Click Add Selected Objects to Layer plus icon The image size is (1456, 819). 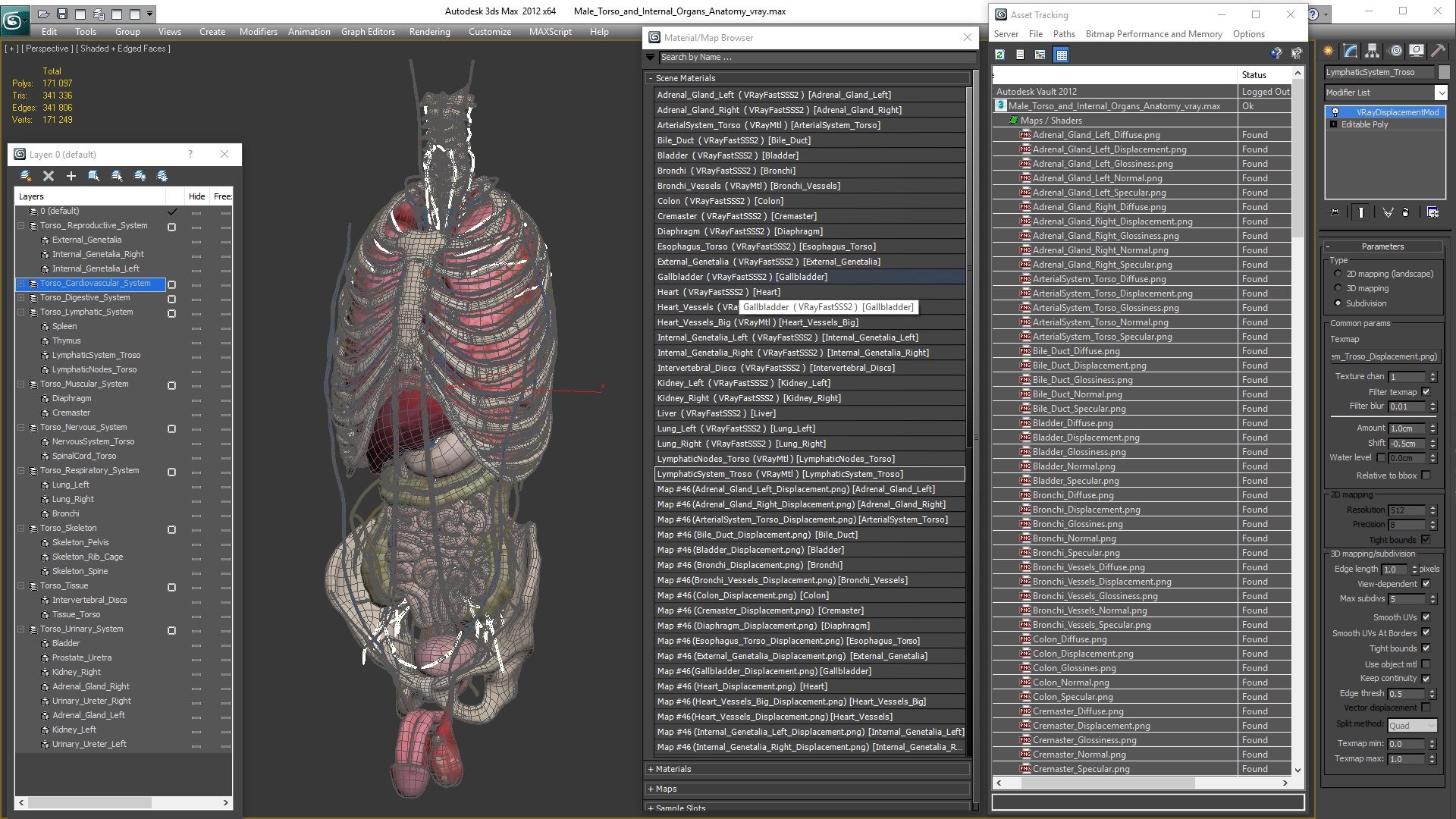[x=71, y=176]
